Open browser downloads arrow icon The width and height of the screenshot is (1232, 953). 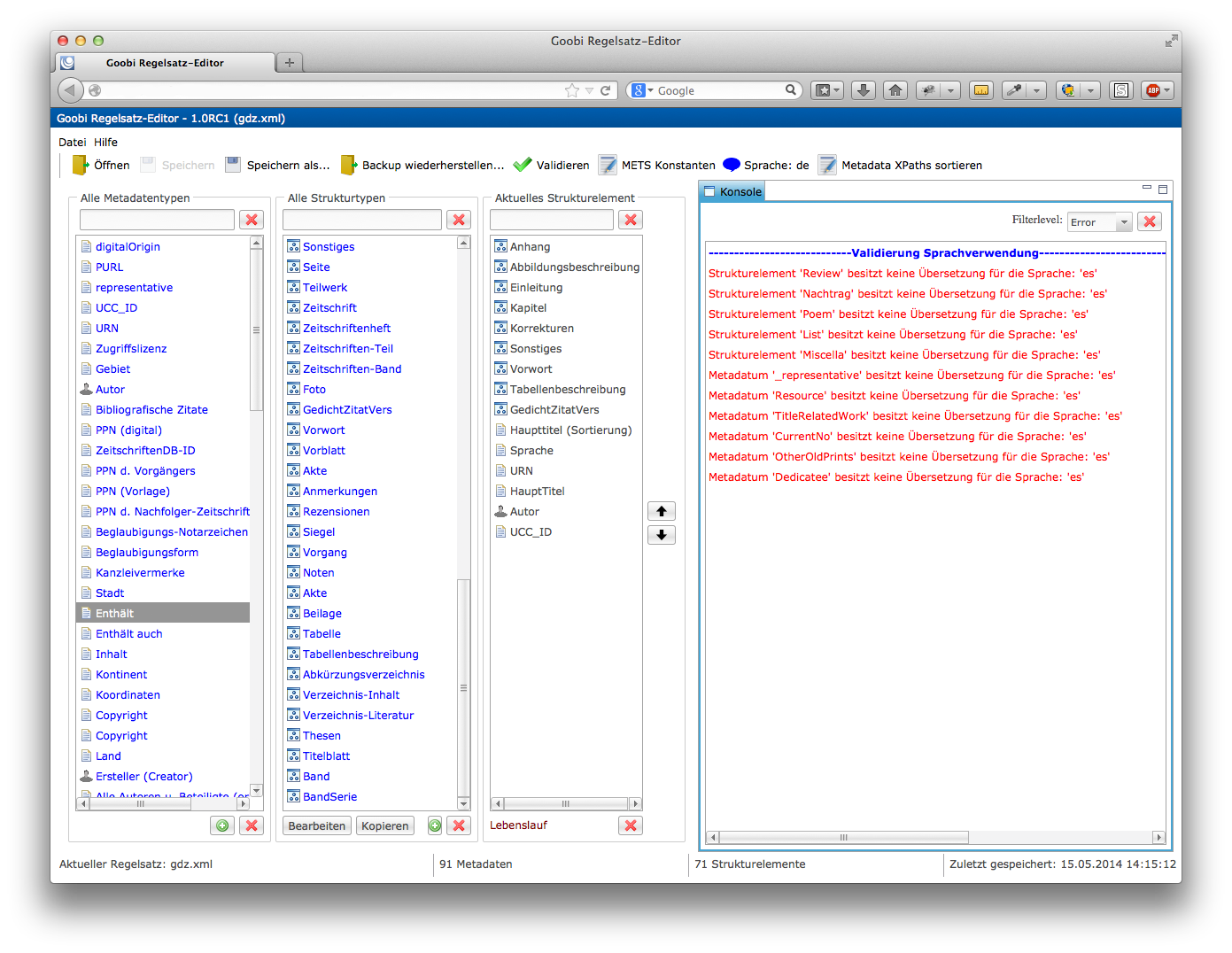click(864, 90)
